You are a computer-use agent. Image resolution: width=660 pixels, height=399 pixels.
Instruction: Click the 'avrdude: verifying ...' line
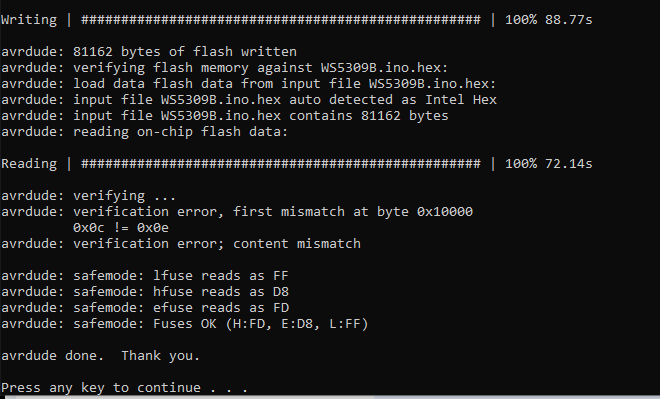click(x=88, y=196)
